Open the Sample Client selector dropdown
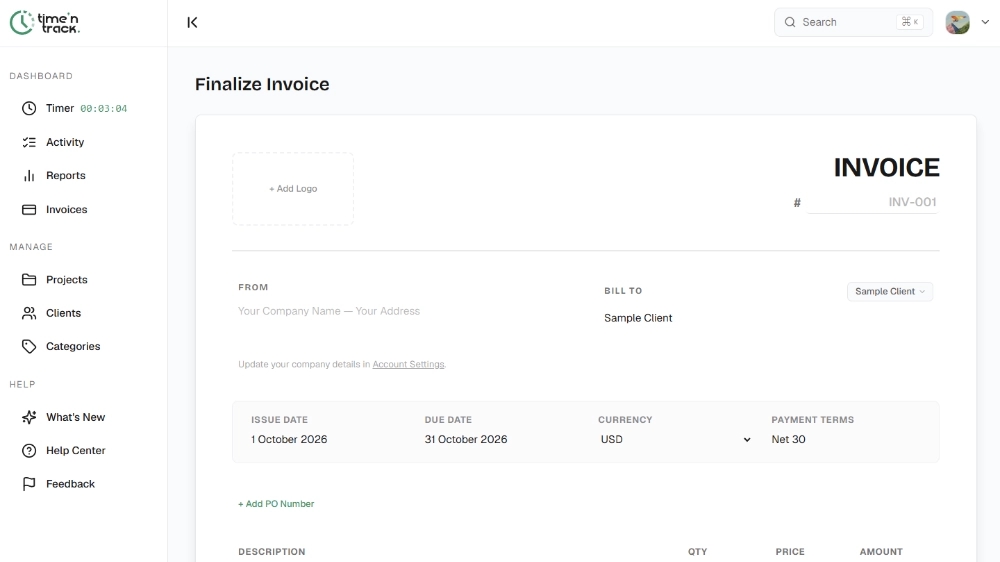 (890, 292)
